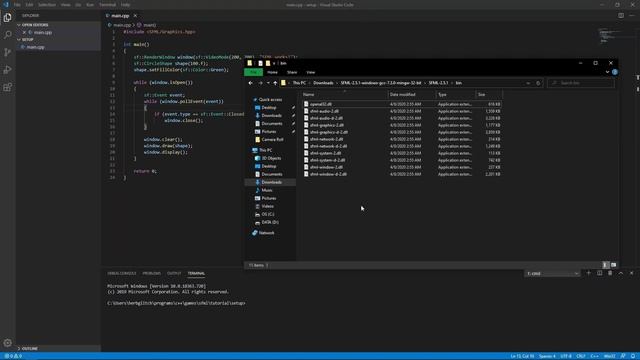
Task: Split the terminal pane
Action: pos(599,273)
